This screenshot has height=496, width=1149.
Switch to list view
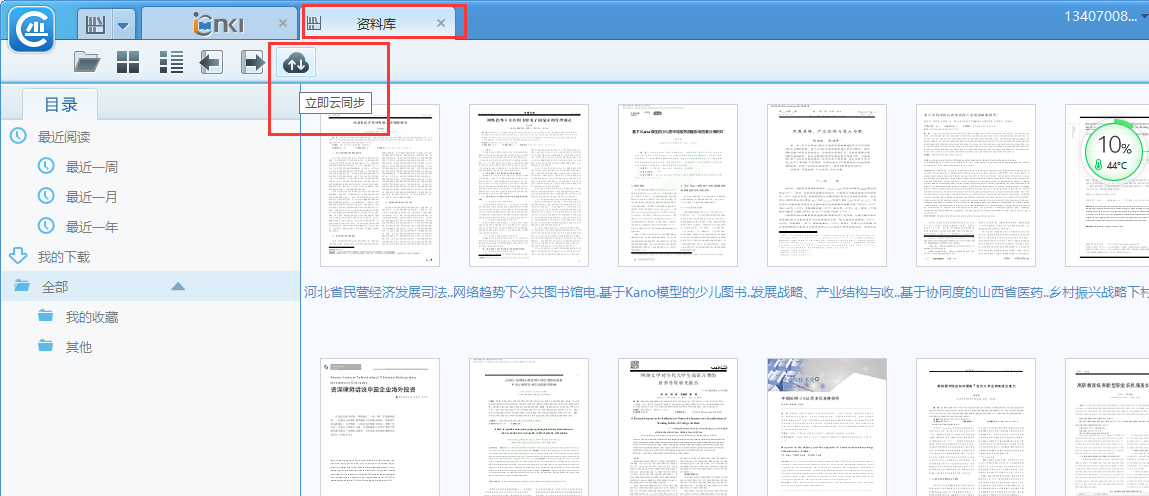[171, 63]
